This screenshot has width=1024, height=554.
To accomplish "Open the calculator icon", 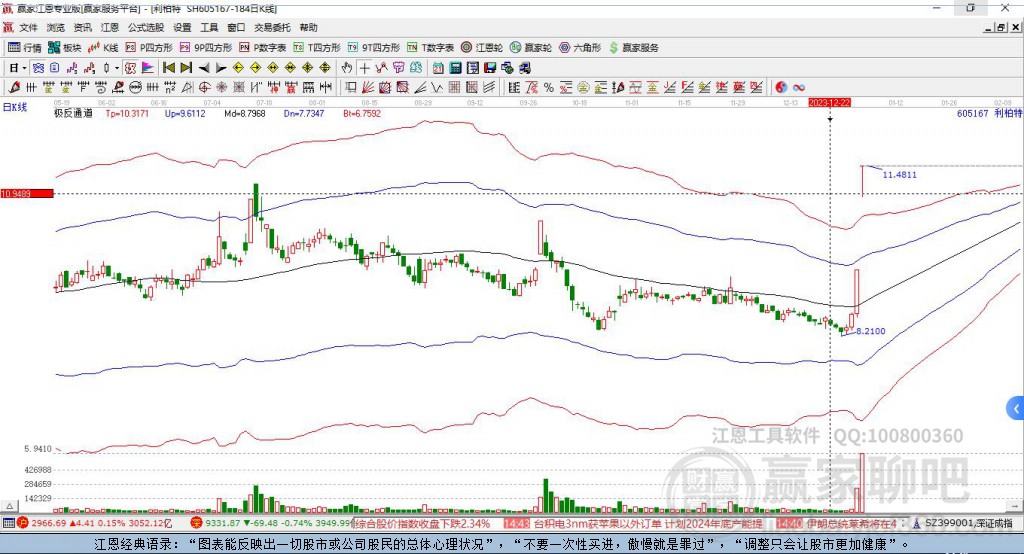I will click(455, 68).
